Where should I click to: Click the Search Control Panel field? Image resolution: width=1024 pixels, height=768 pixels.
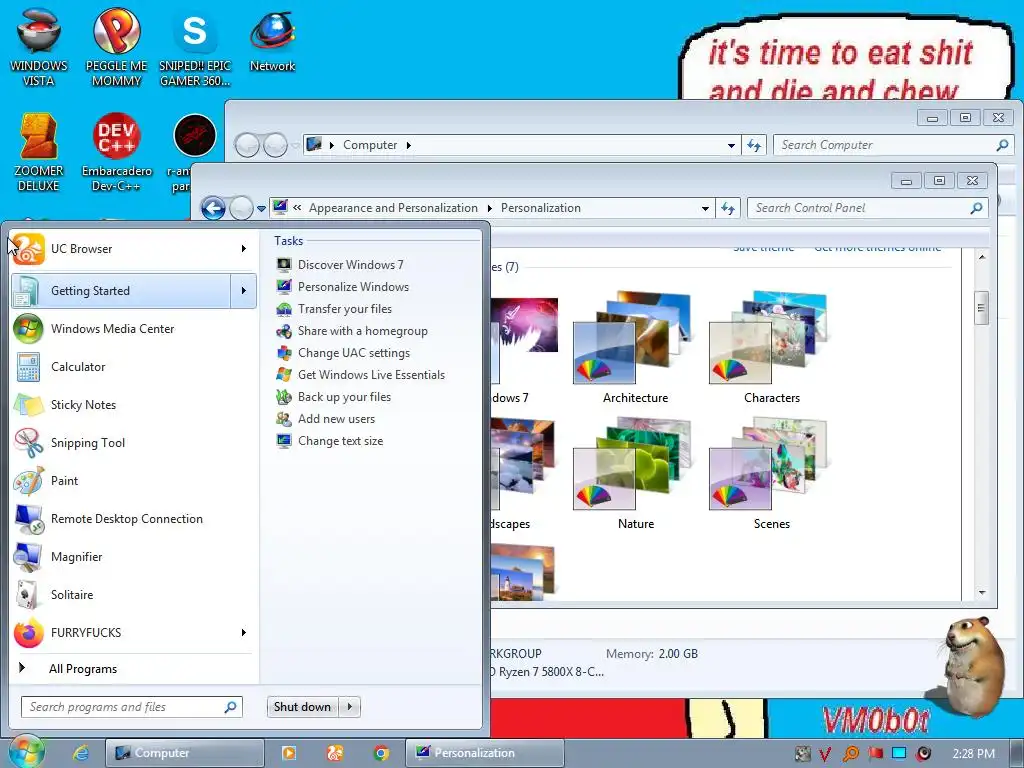point(867,208)
